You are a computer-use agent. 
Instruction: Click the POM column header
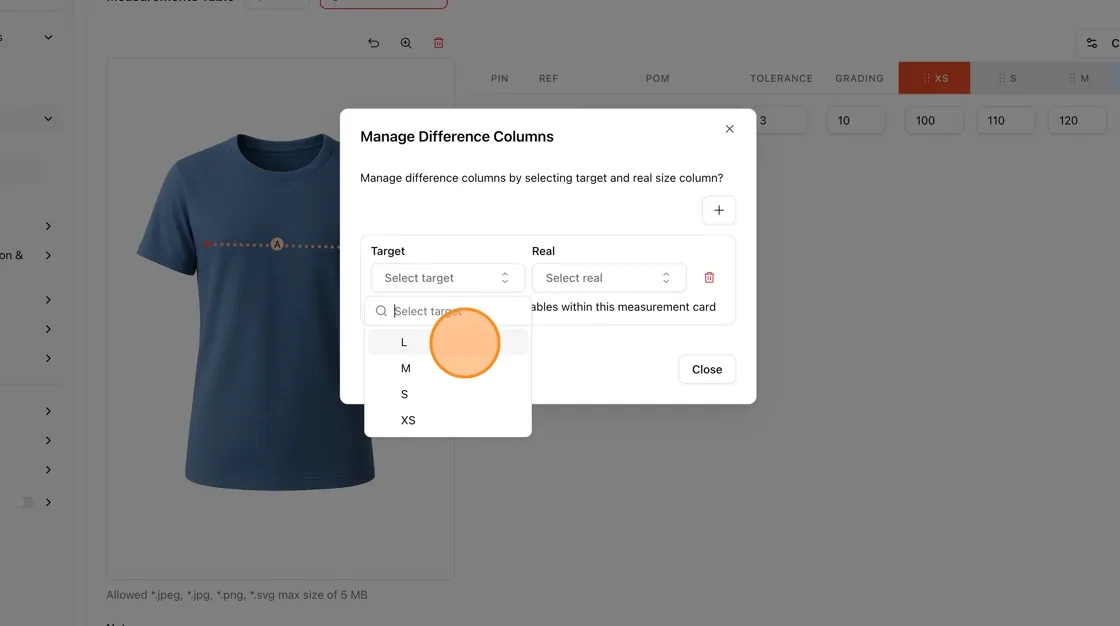click(657, 79)
